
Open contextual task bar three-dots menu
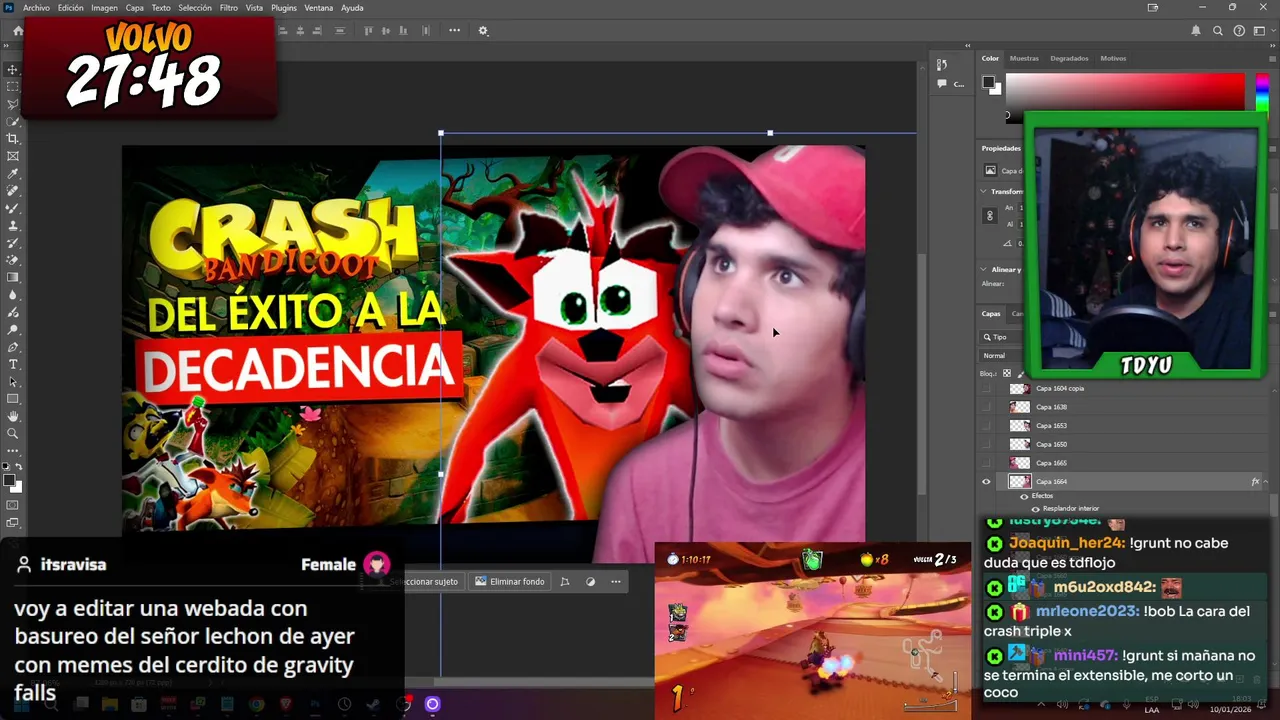point(616,581)
